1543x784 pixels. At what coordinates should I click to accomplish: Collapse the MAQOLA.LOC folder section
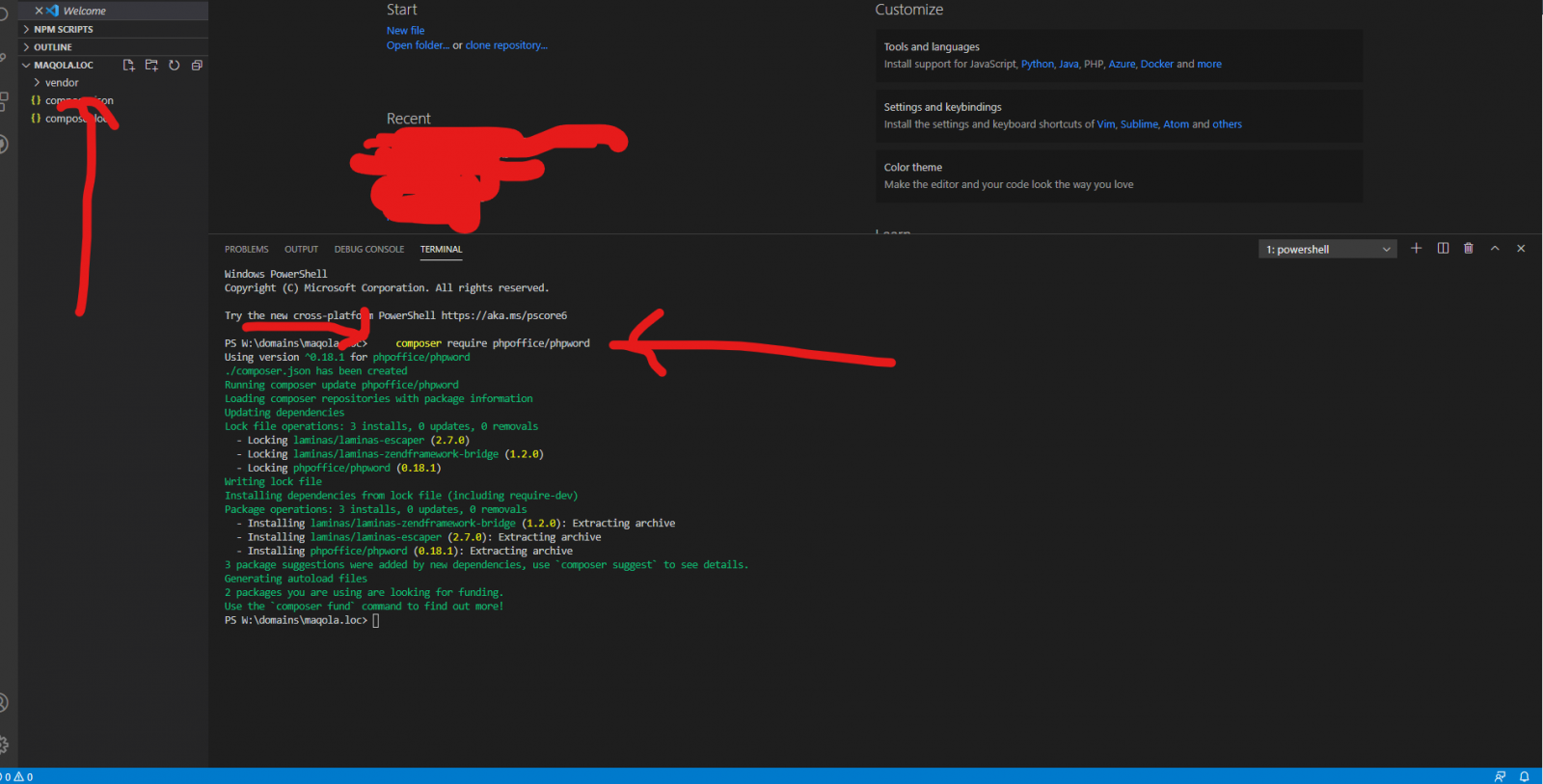(x=64, y=66)
